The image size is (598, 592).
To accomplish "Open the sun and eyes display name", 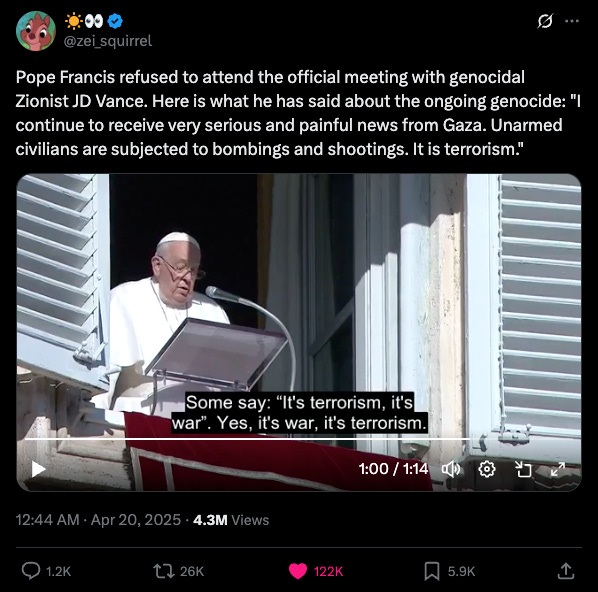I will coord(84,21).
